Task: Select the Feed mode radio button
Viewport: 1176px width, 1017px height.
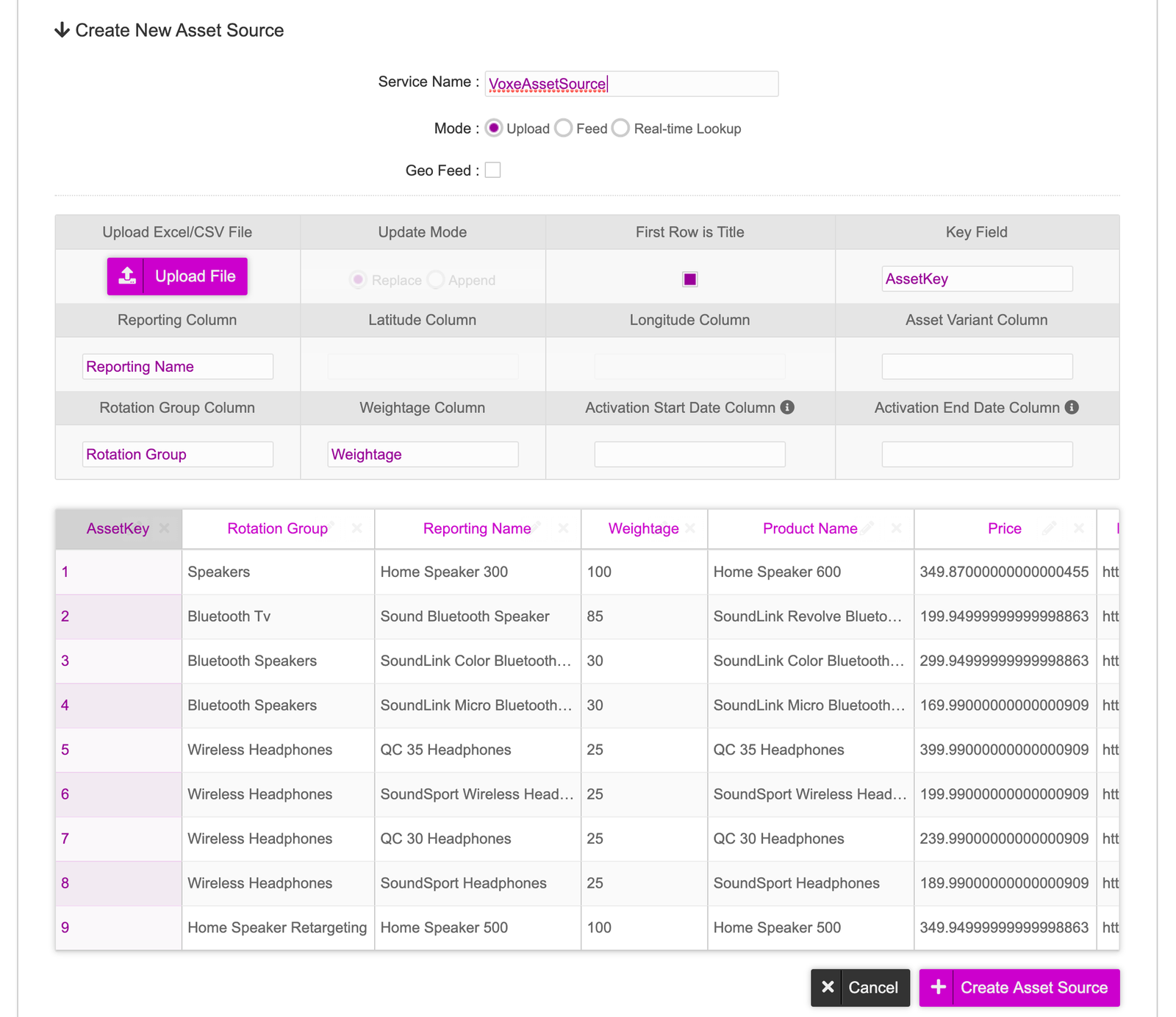Action: (x=564, y=129)
